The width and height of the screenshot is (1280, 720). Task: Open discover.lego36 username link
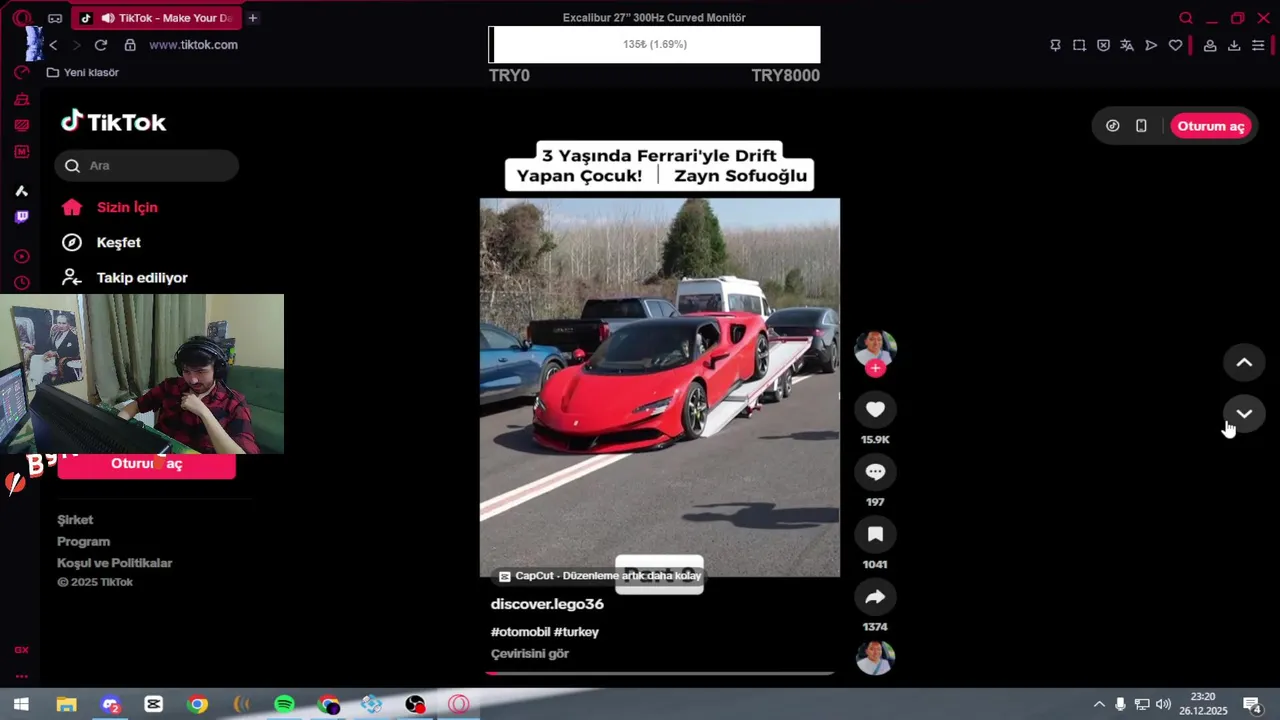point(547,604)
